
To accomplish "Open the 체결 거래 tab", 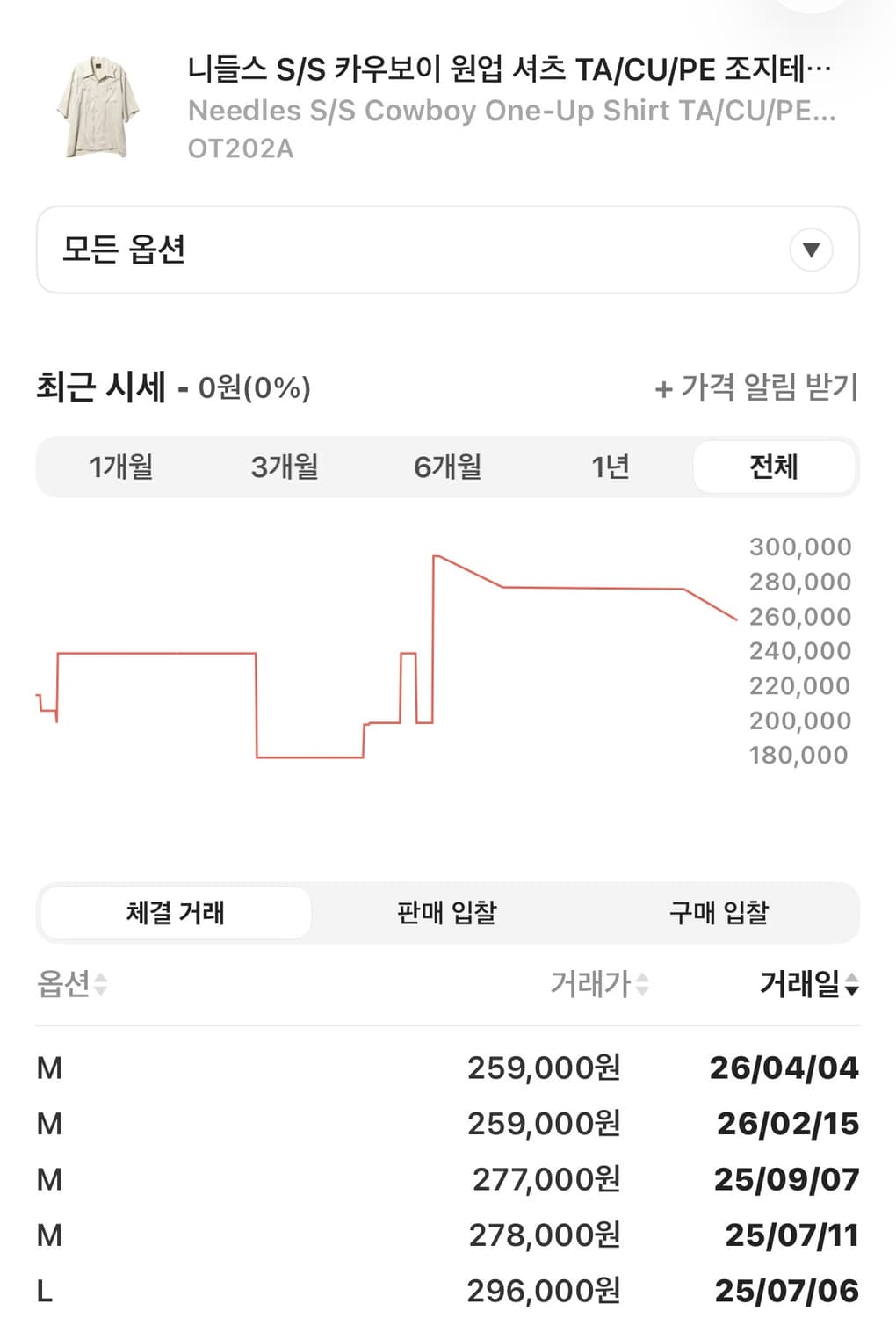I will [x=176, y=912].
